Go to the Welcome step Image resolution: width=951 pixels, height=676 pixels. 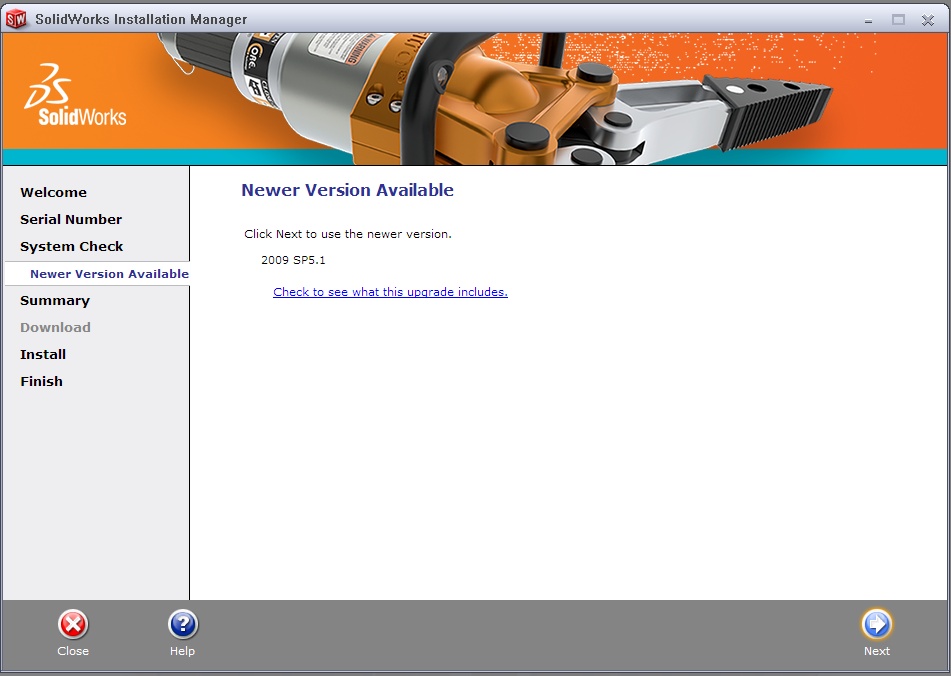point(53,192)
